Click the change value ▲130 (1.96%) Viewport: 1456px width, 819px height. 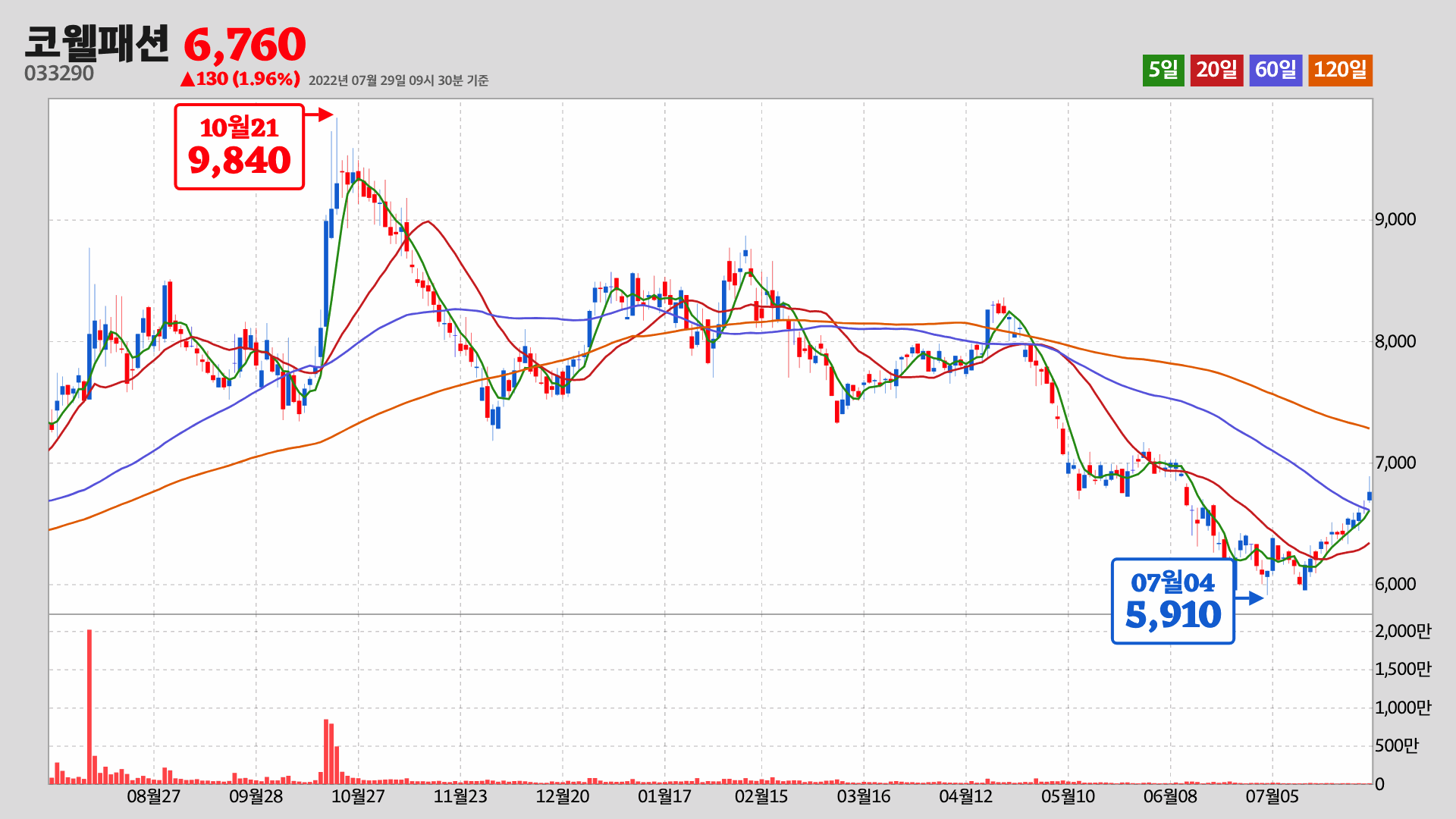click(240, 79)
